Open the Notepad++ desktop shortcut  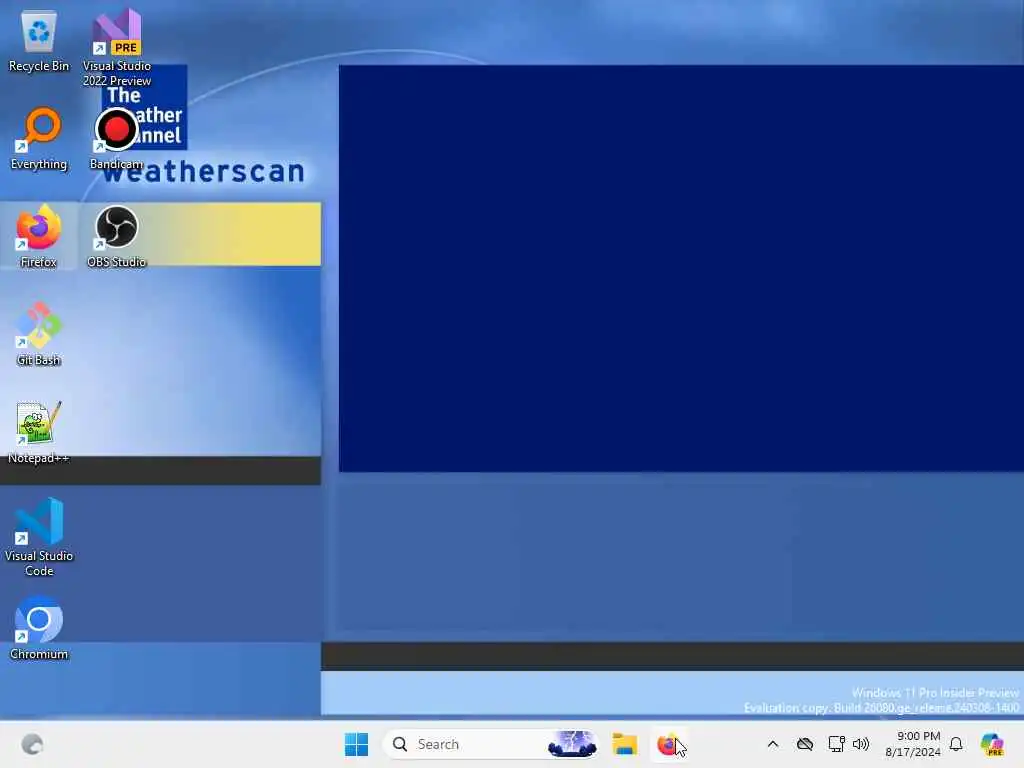point(39,432)
